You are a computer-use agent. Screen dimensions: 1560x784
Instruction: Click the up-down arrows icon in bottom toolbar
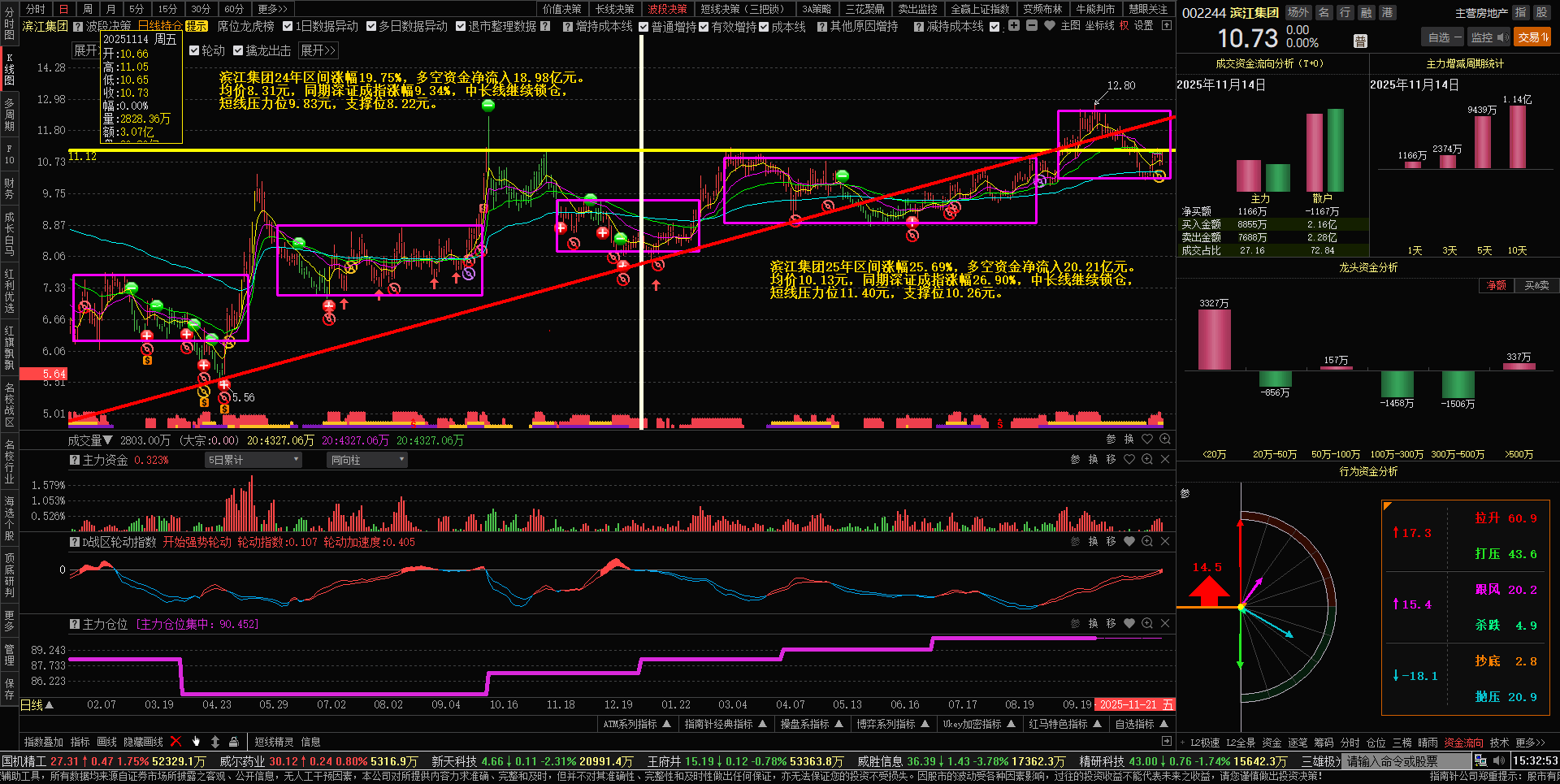point(215,741)
